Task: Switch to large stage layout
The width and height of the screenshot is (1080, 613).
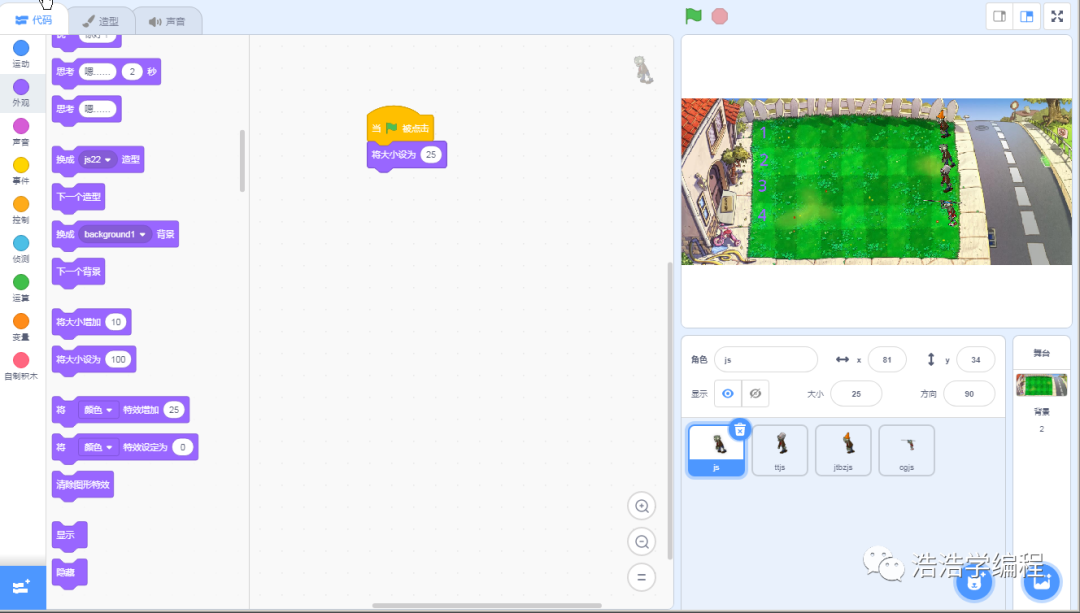Action: tap(1026, 17)
